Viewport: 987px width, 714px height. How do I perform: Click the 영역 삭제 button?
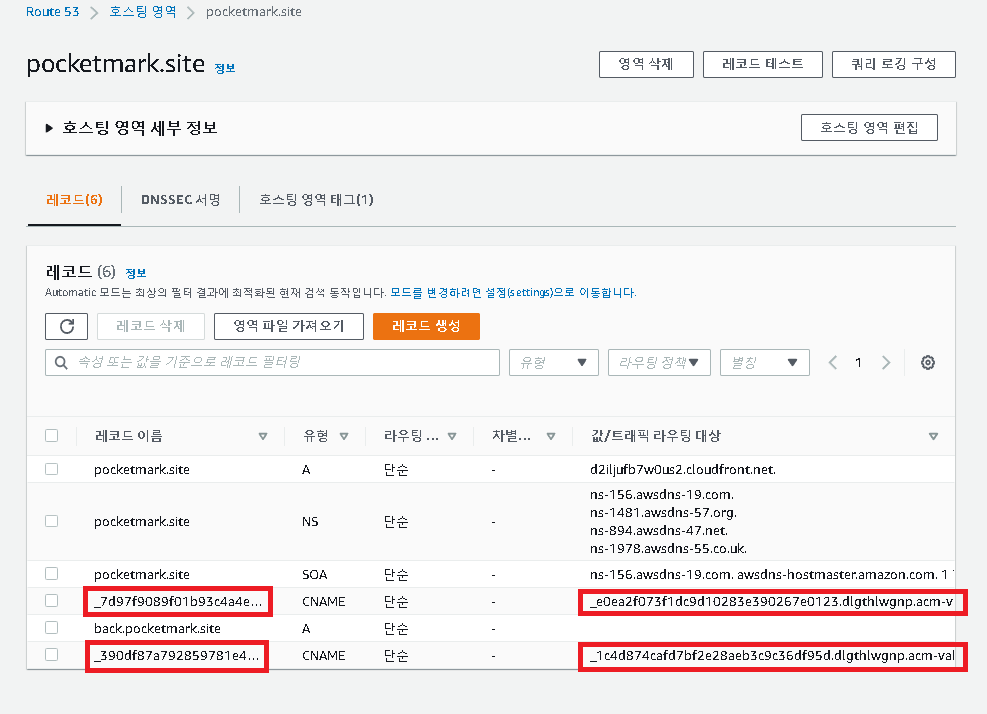pyautogui.click(x=646, y=64)
